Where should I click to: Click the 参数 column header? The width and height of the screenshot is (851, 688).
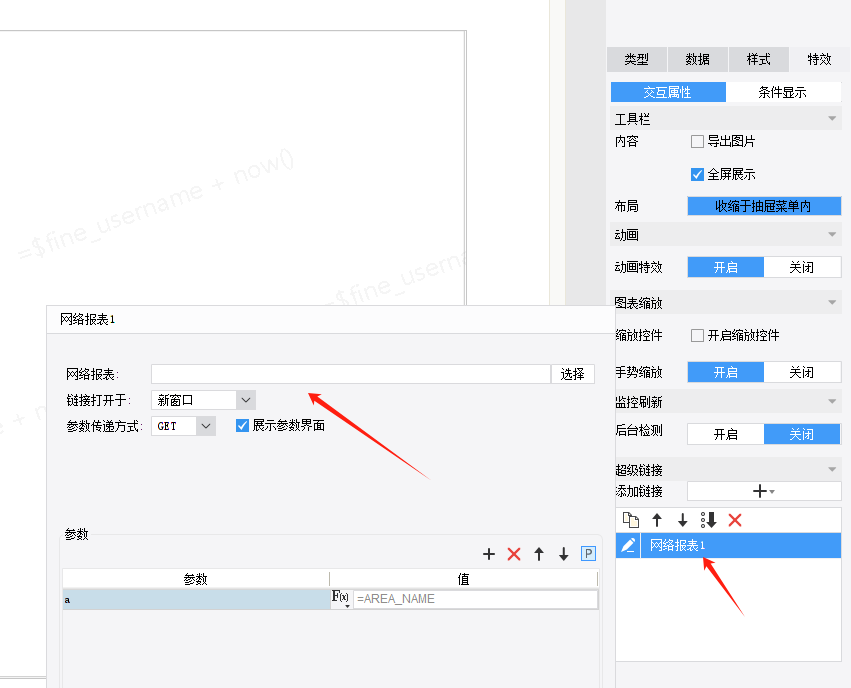click(x=196, y=579)
